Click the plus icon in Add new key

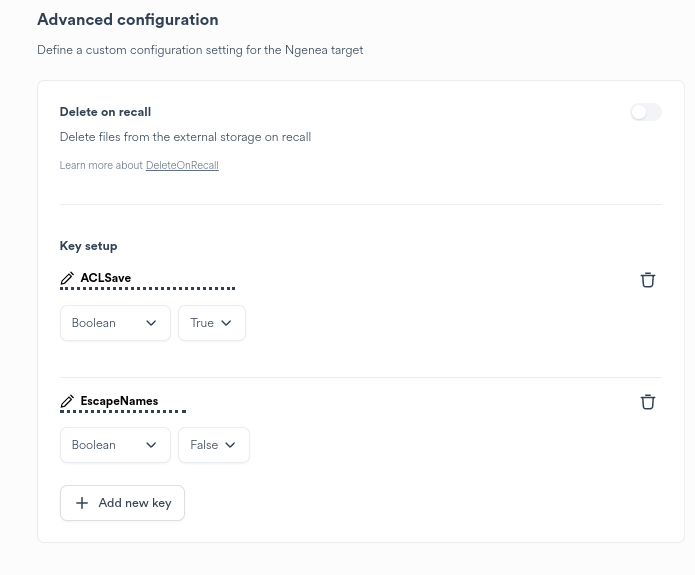point(82,503)
